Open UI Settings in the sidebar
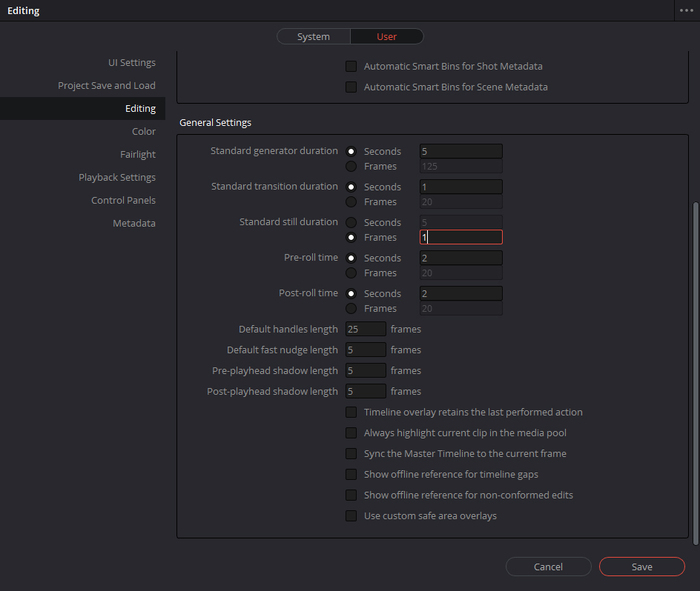Viewport: 700px width, 591px height. (131, 63)
